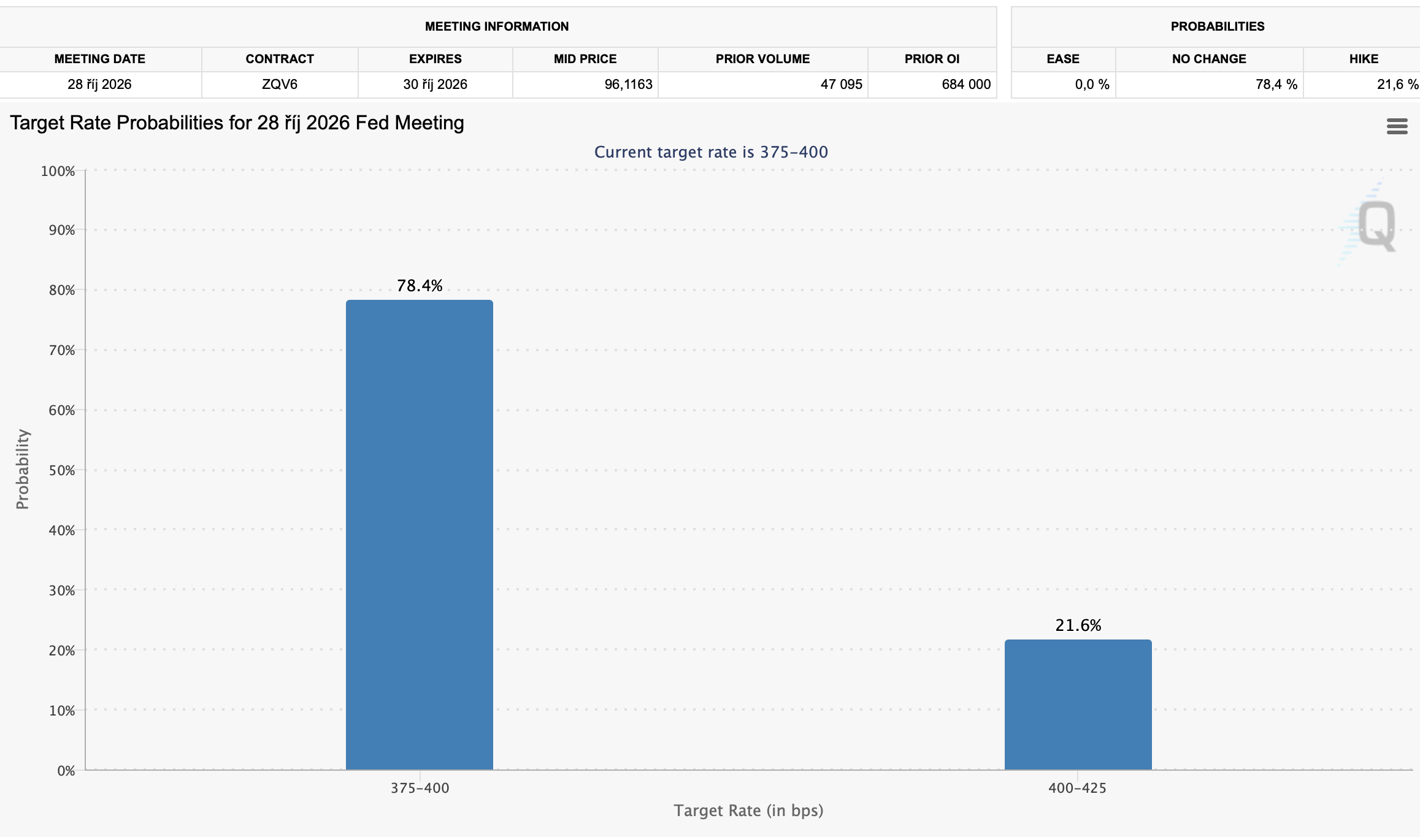The width and height of the screenshot is (1420, 840).
Task: Click the 78.4% data label above bar
Action: [420, 286]
